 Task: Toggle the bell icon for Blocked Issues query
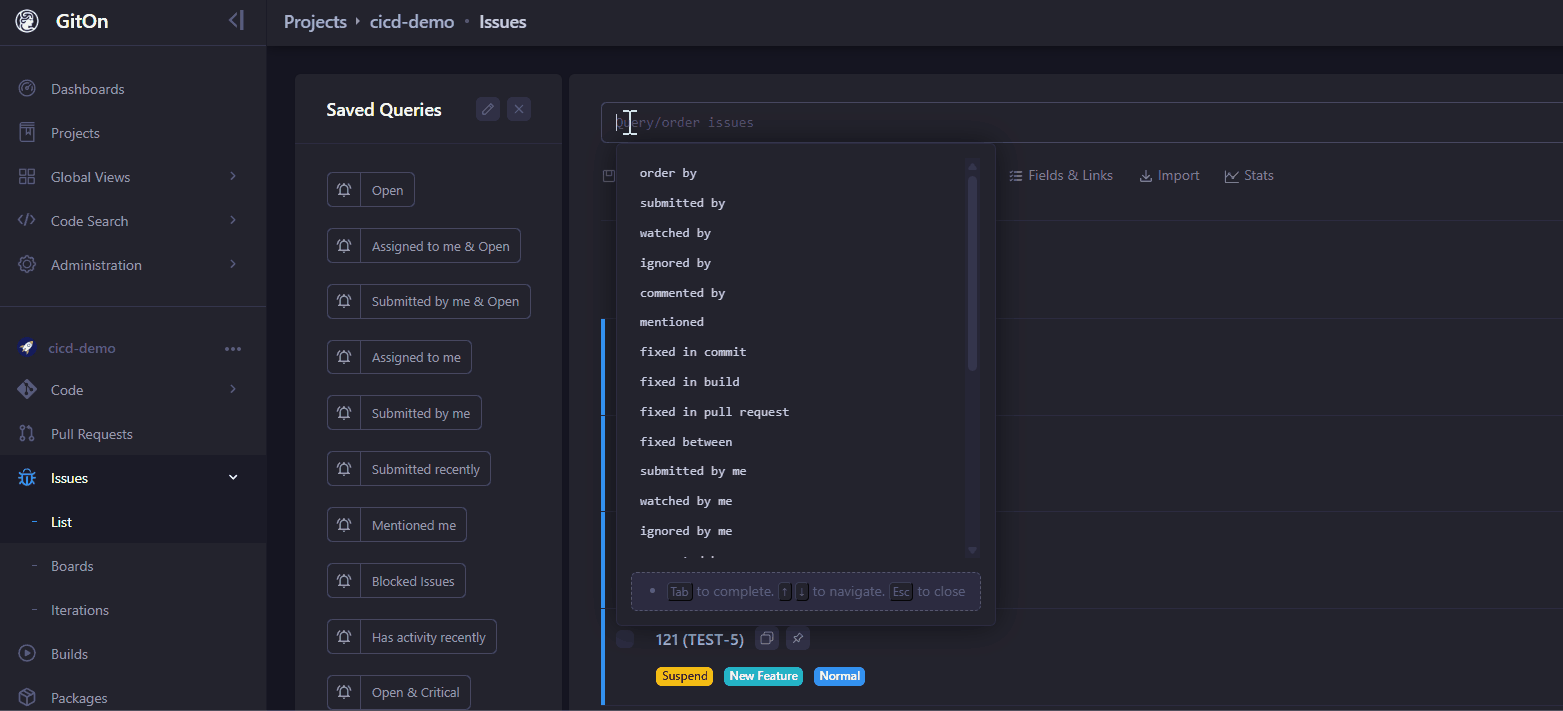344,581
